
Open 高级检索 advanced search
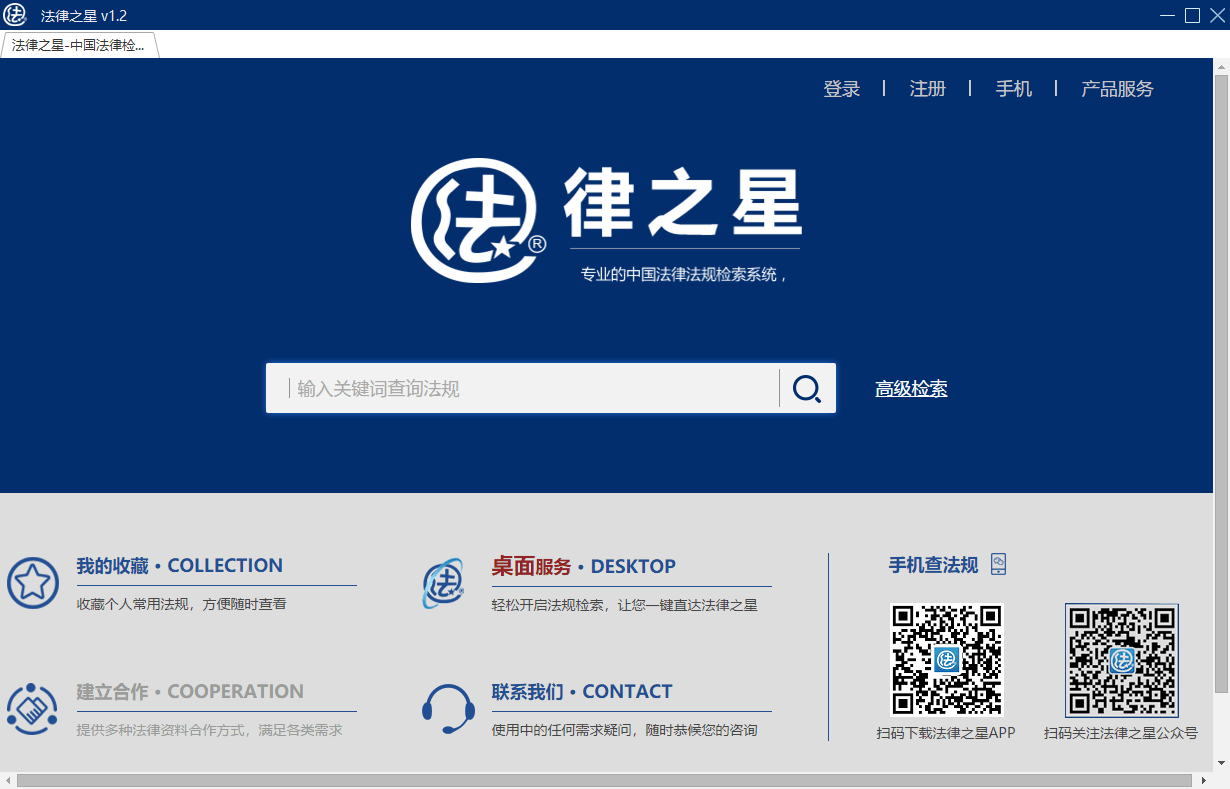click(912, 389)
